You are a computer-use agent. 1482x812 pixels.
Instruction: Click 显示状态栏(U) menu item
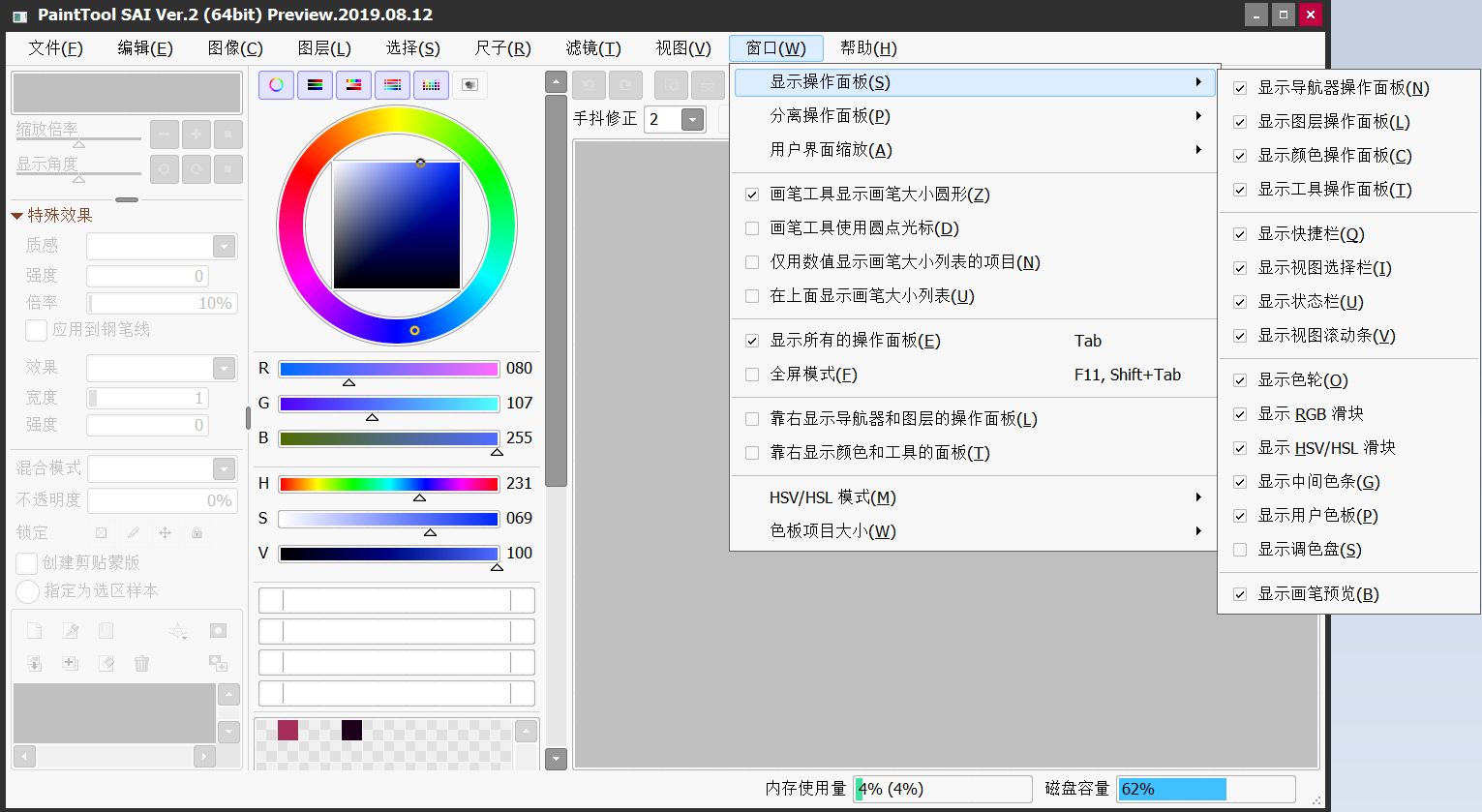click(1348, 302)
